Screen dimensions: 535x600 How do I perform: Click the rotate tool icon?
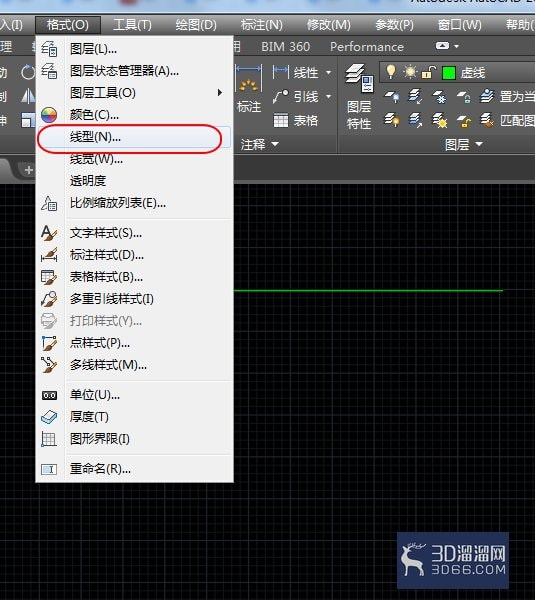tap(28, 72)
